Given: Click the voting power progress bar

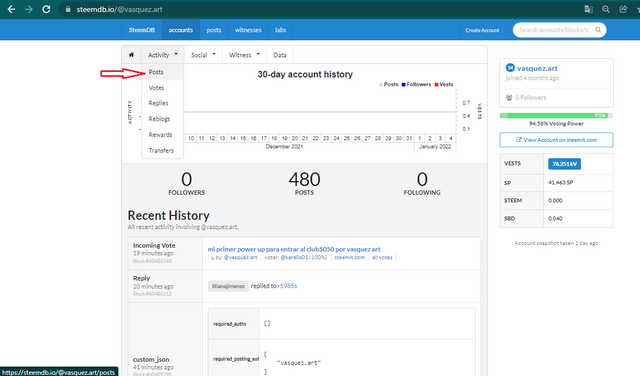Looking at the screenshot, I should (x=556, y=116).
